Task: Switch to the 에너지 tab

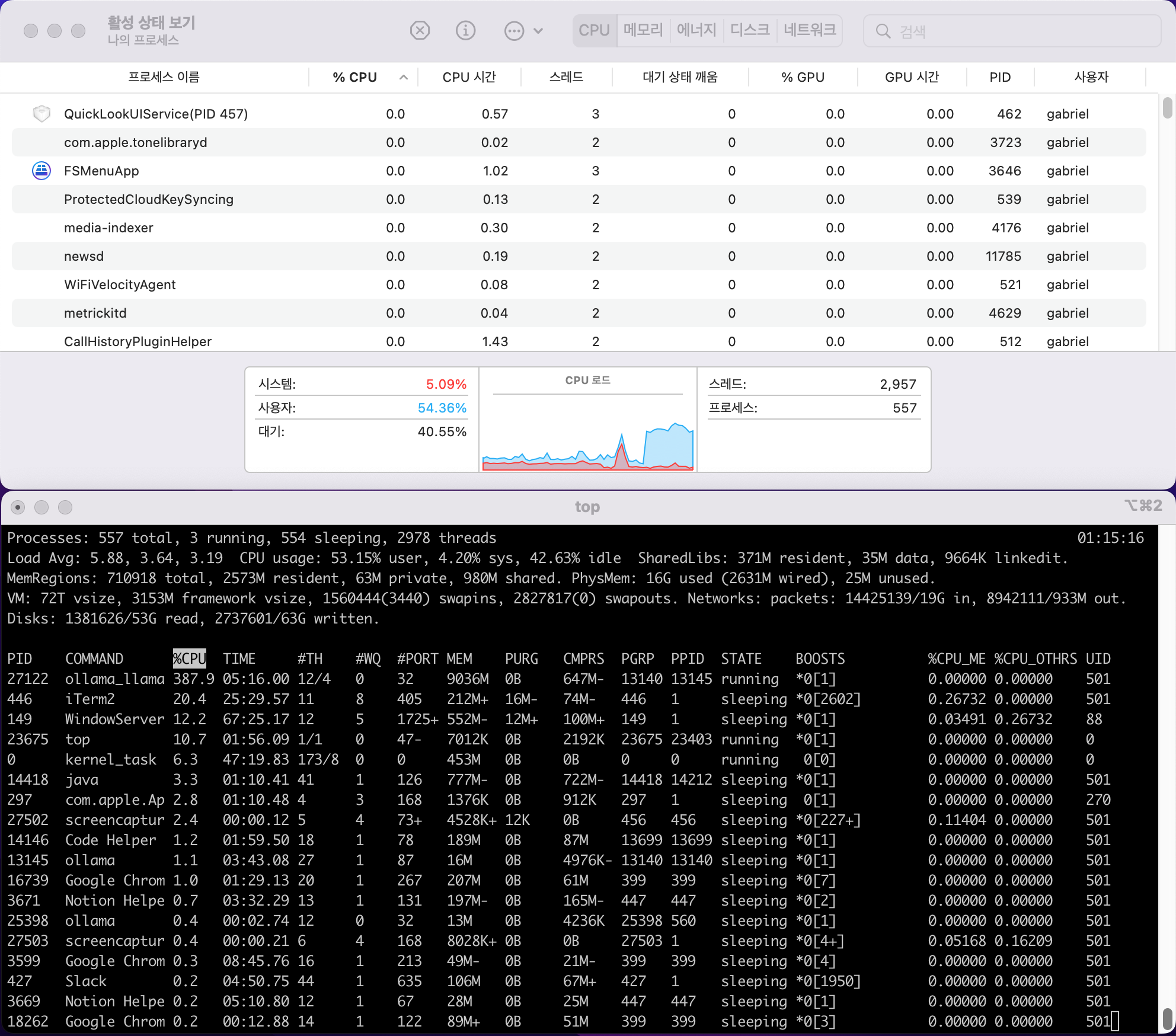Action: point(696,30)
